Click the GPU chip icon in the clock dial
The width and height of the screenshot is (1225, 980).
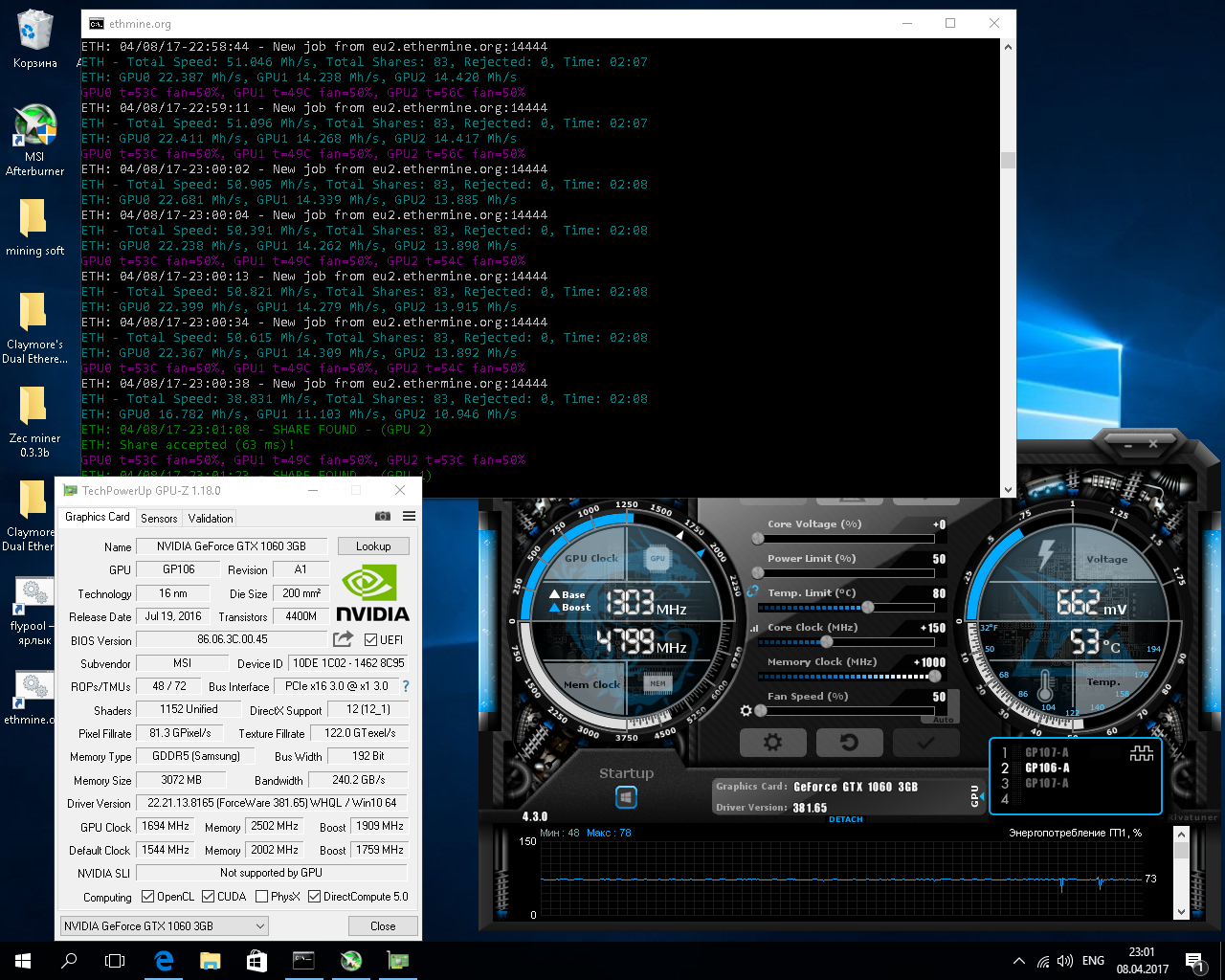coord(657,558)
